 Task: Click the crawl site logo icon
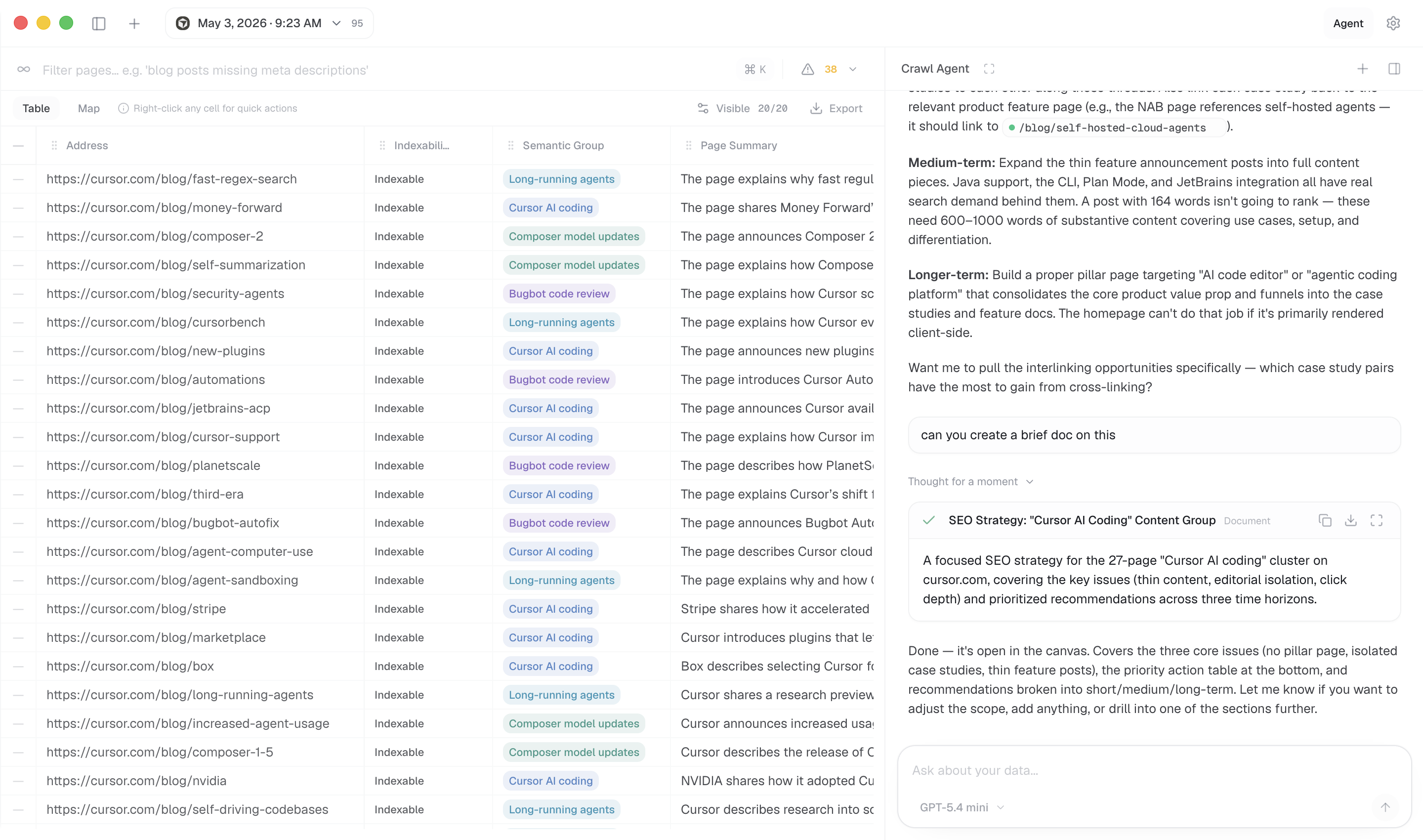click(182, 23)
